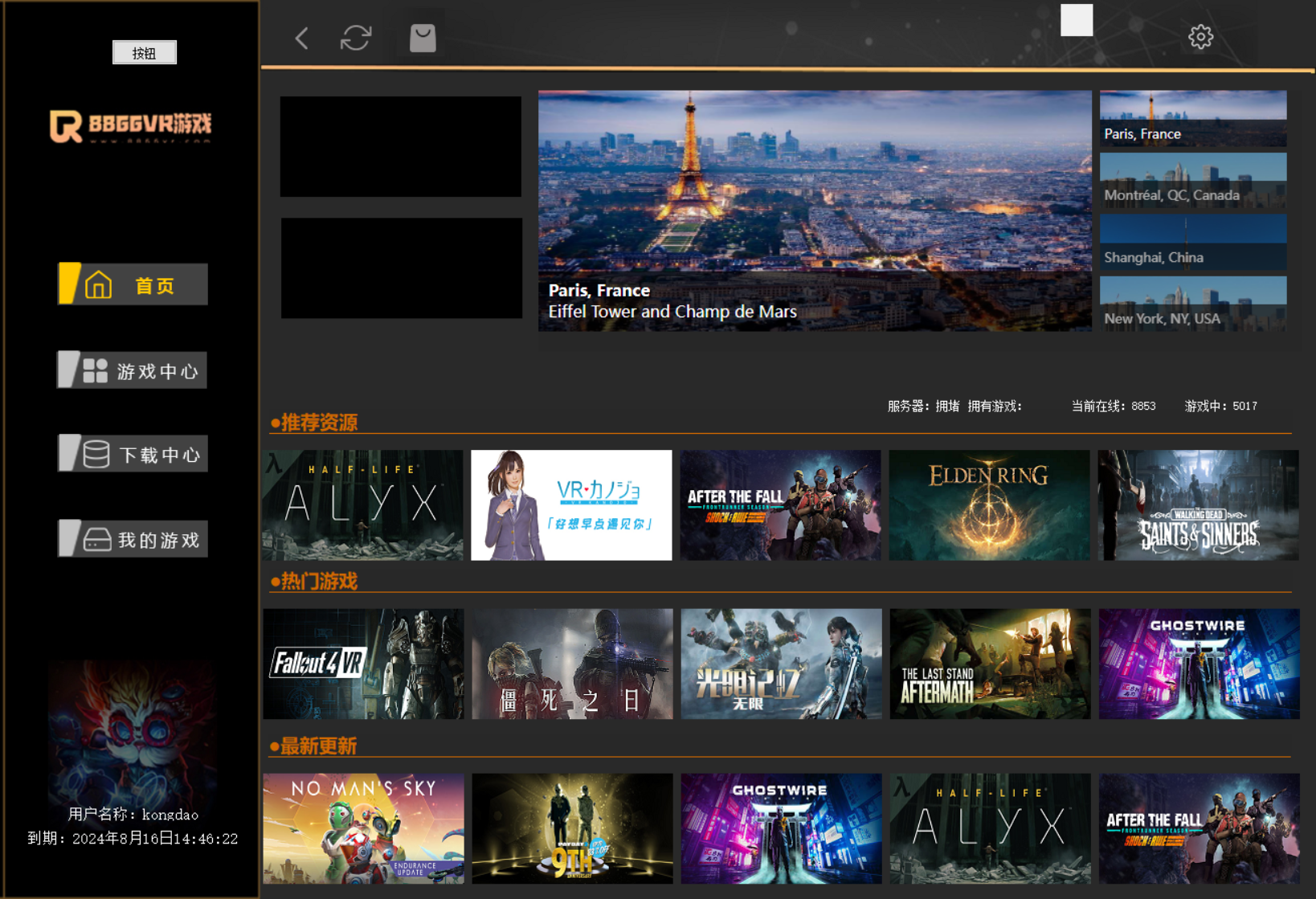Image resolution: width=1316 pixels, height=899 pixels.
Task: Open the shopping bag icon
Action: click(x=423, y=38)
